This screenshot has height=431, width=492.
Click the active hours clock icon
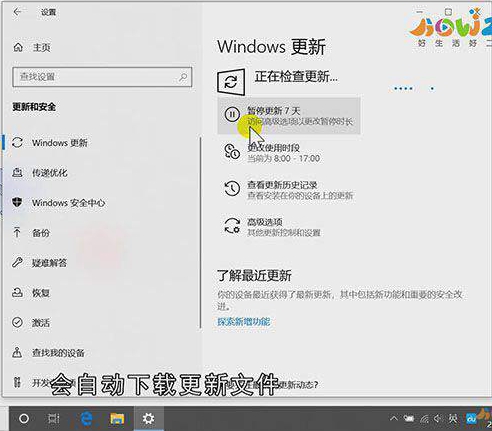(x=232, y=152)
